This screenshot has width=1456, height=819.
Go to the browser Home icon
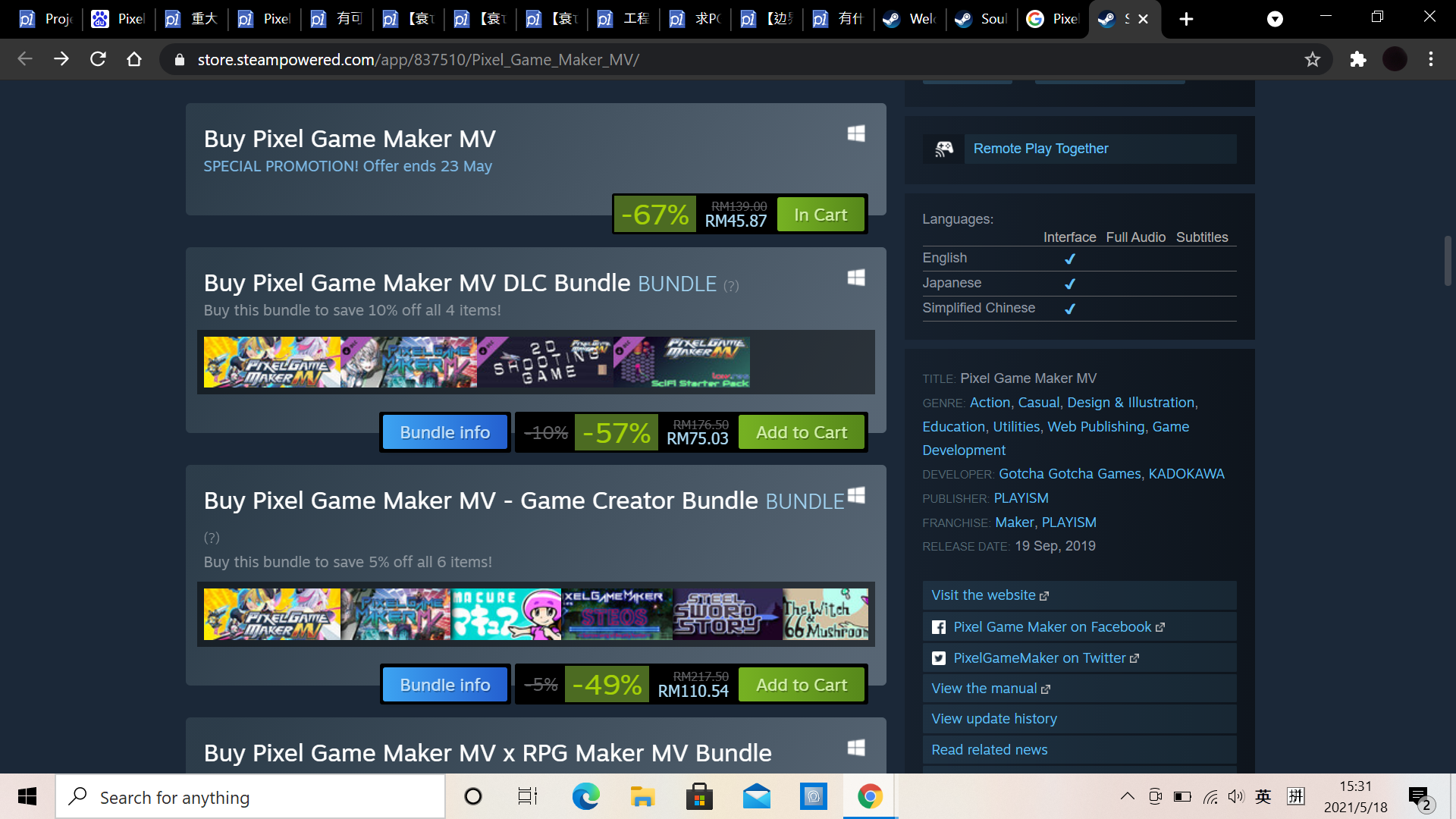click(x=134, y=59)
